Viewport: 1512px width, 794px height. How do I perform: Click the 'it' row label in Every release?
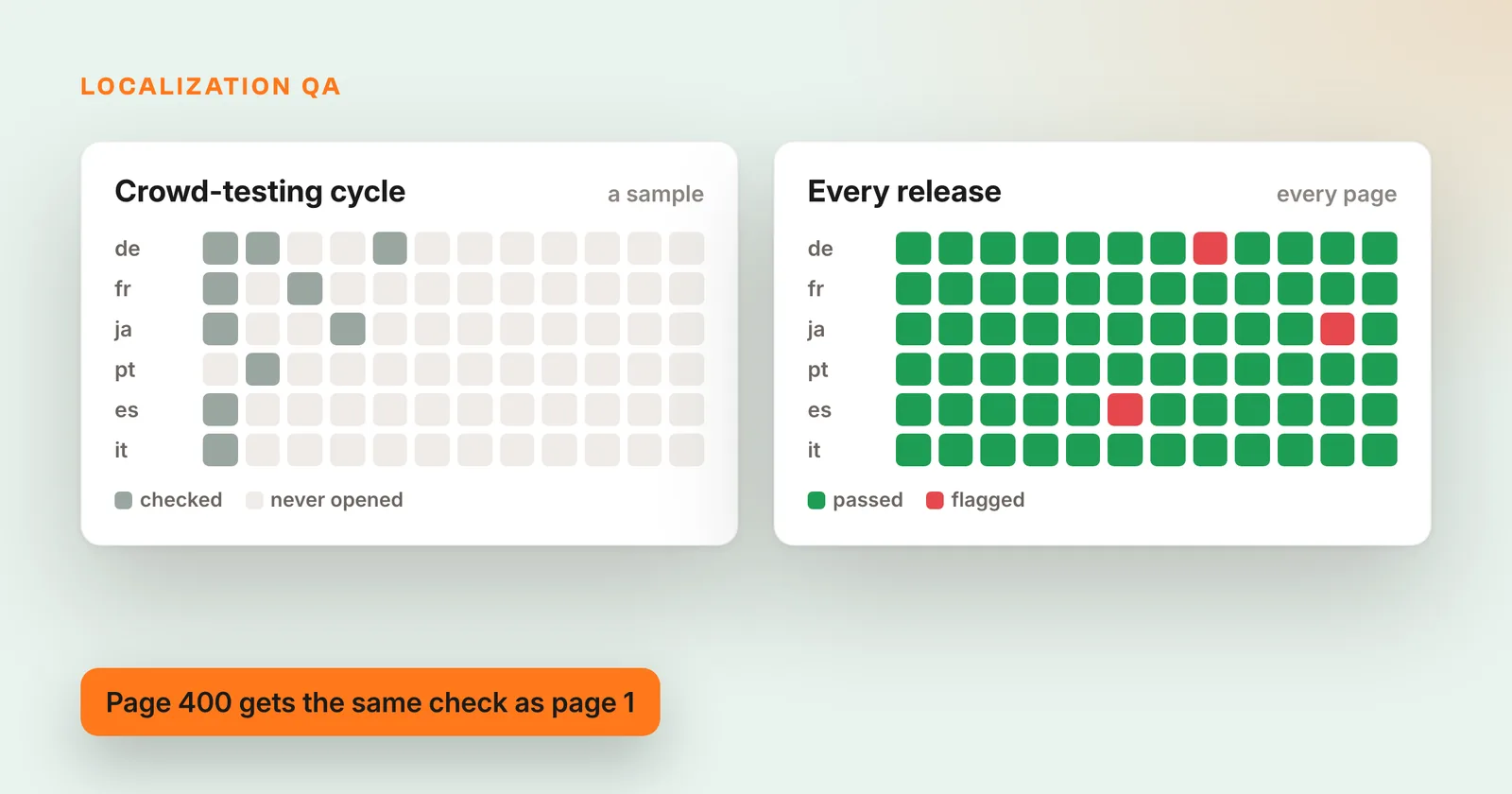point(814,450)
